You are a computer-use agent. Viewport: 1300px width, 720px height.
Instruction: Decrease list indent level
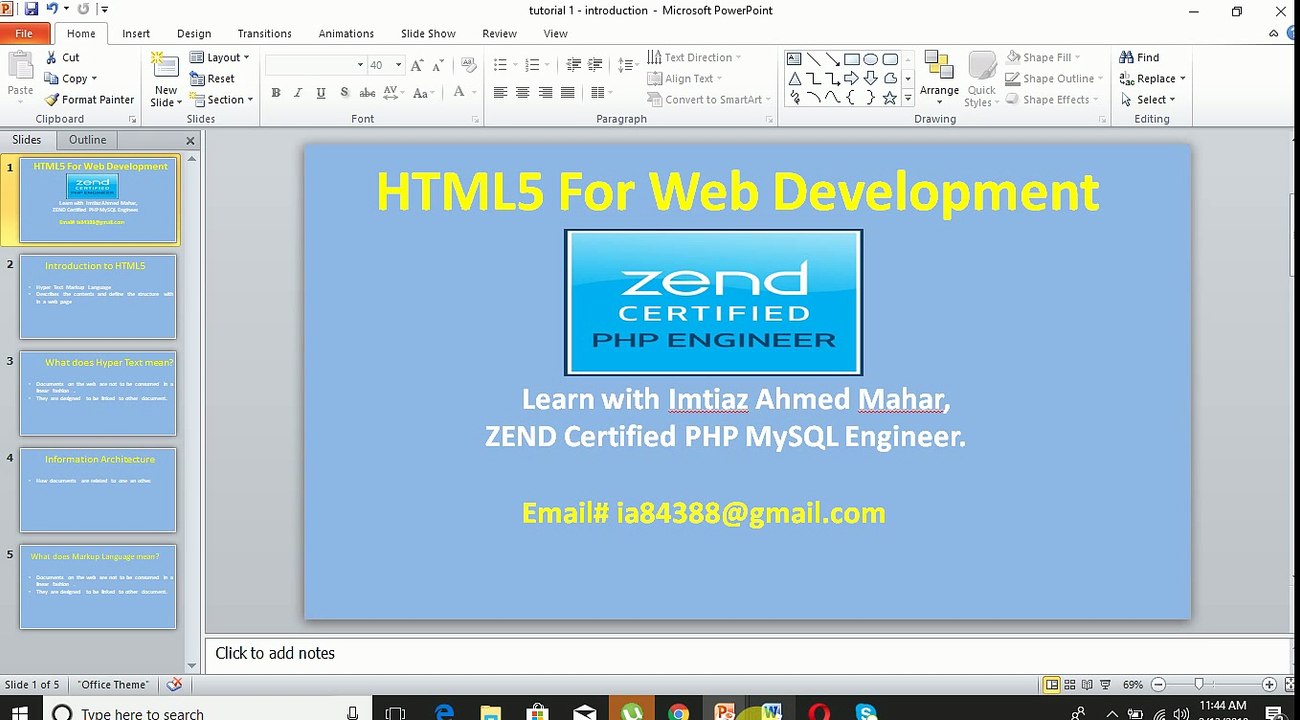tap(574, 65)
